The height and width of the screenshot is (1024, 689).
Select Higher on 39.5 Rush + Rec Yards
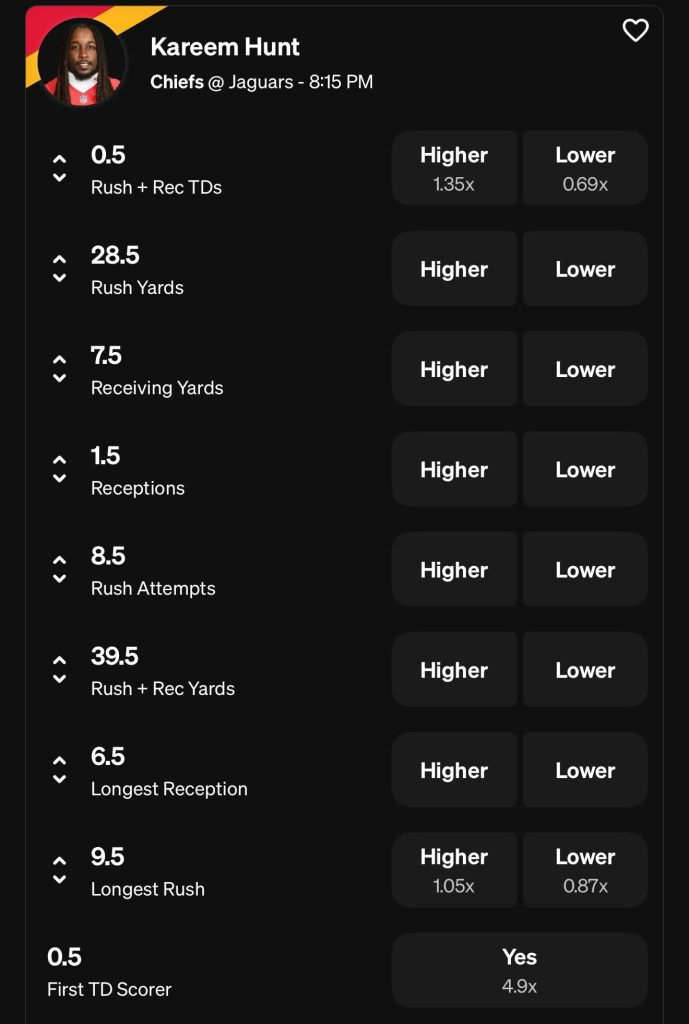[x=454, y=669]
